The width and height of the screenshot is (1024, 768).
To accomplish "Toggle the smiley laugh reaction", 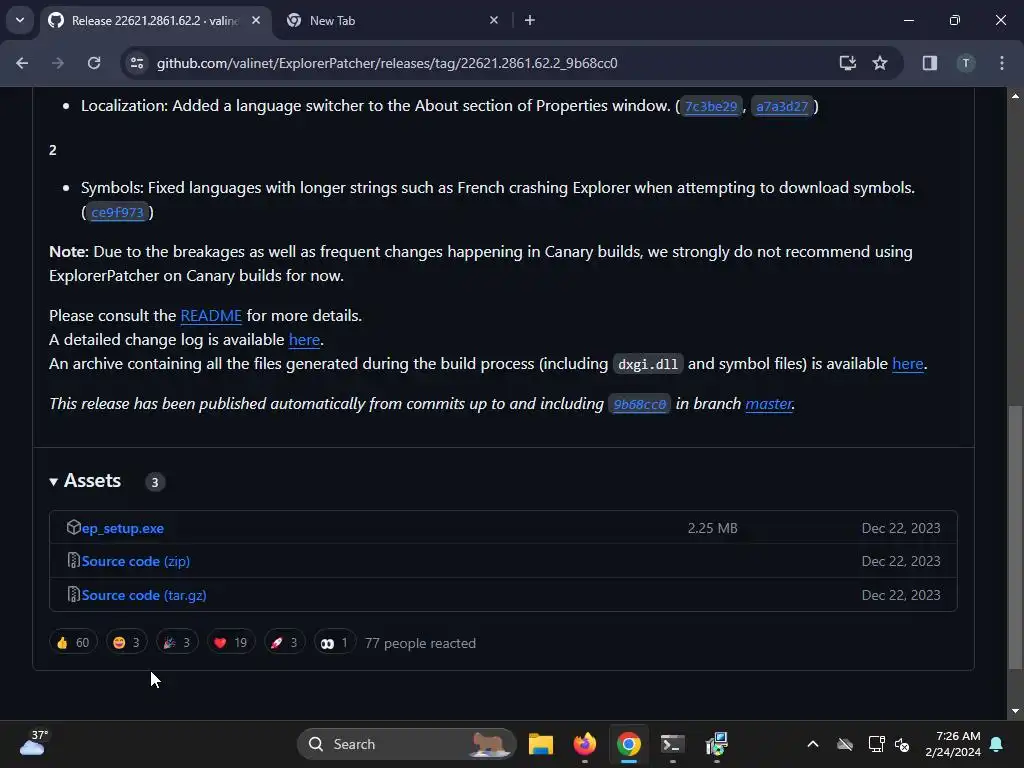I will pos(127,643).
